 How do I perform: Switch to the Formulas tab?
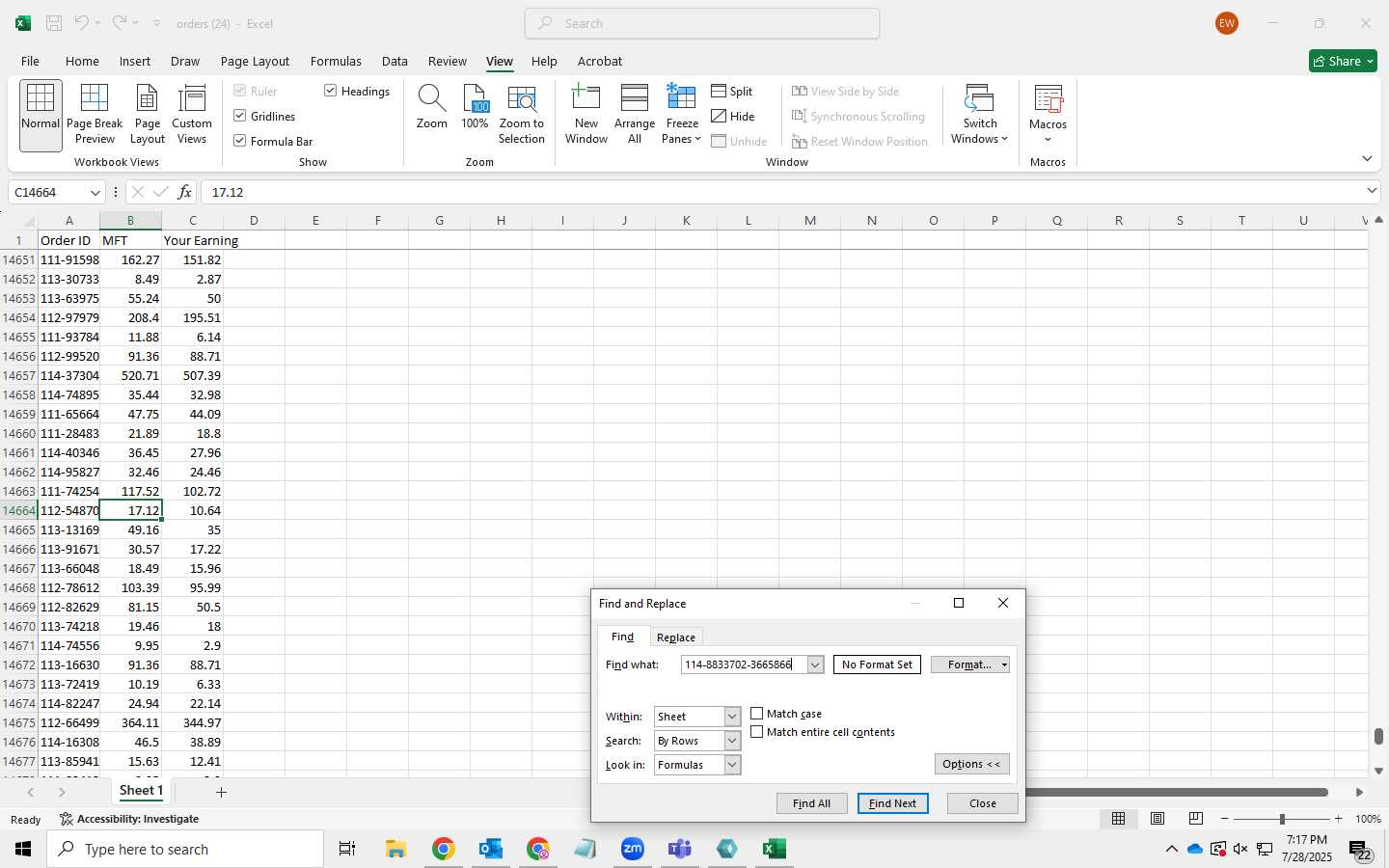[x=336, y=61]
